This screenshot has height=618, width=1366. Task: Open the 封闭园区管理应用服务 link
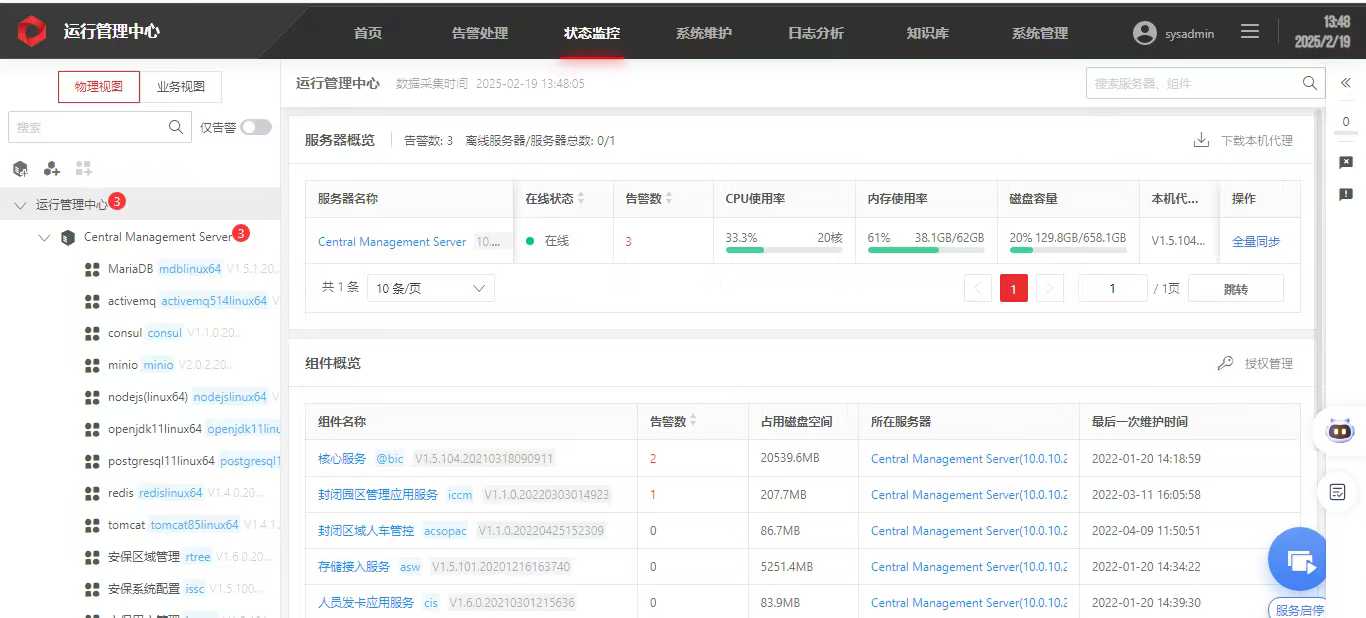(378, 495)
